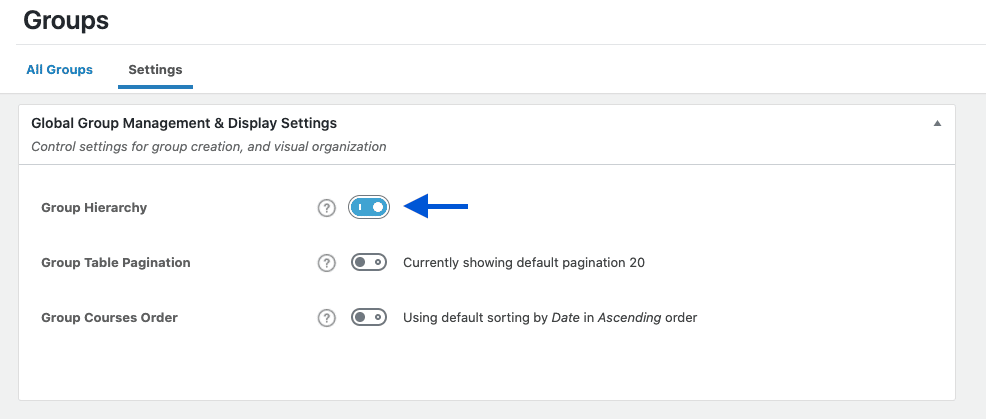Collapse the Global Group Management settings panel
Image resolution: width=986 pixels, height=419 pixels.
coord(937,123)
